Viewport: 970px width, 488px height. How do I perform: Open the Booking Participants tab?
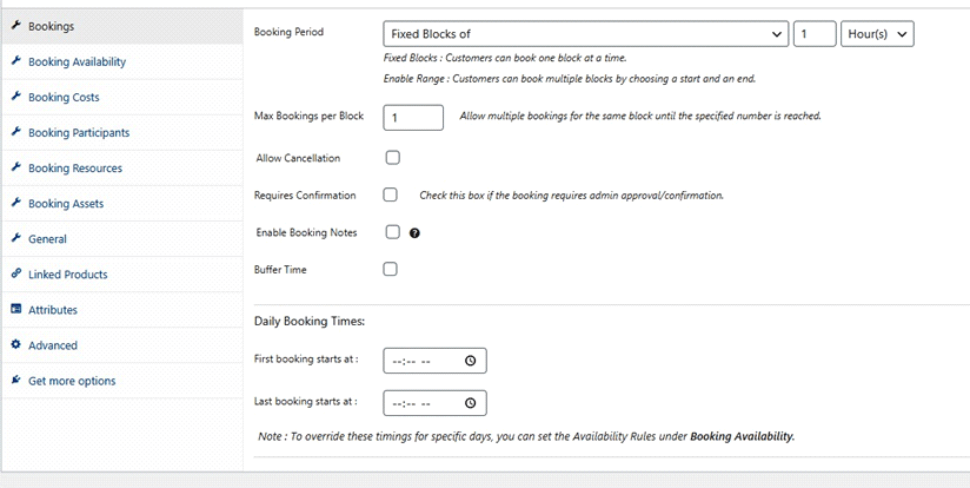click(x=78, y=133)
